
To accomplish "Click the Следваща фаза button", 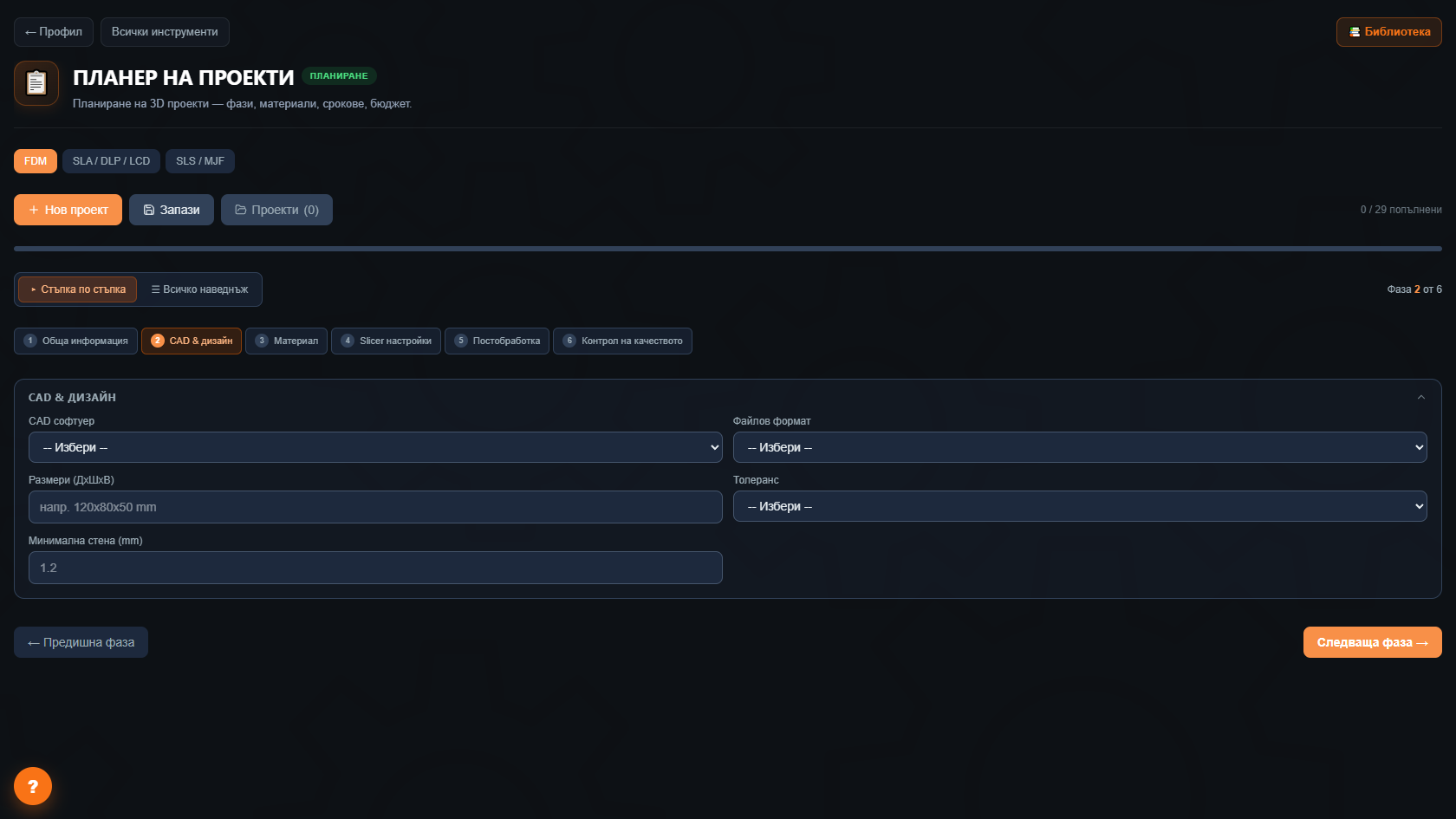I will 1373,642.
